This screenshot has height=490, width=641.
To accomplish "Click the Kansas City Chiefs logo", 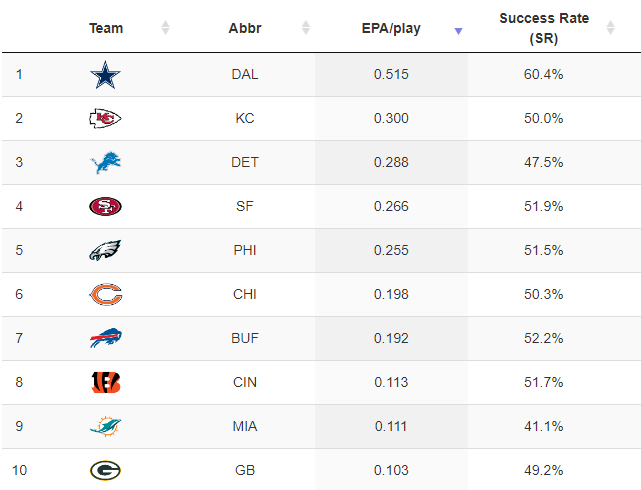I will [105, 119].
